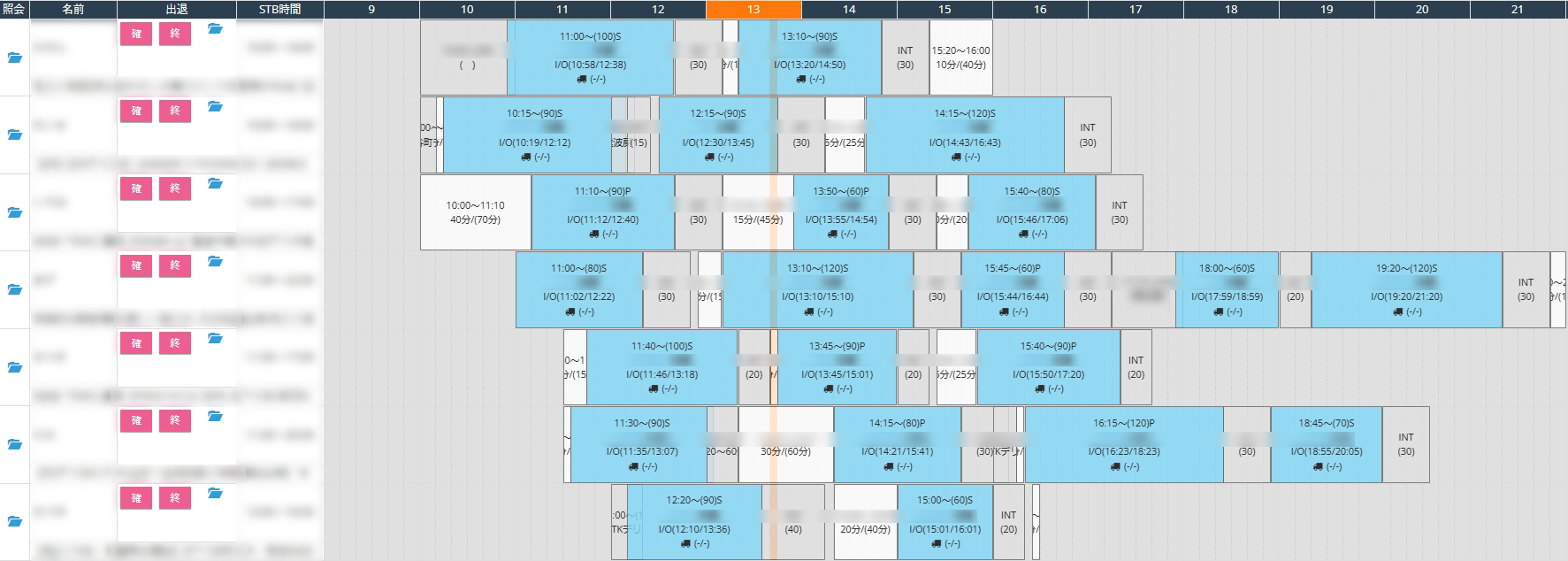
Task: Click the STB時間 column header
Action: point(279,9)
